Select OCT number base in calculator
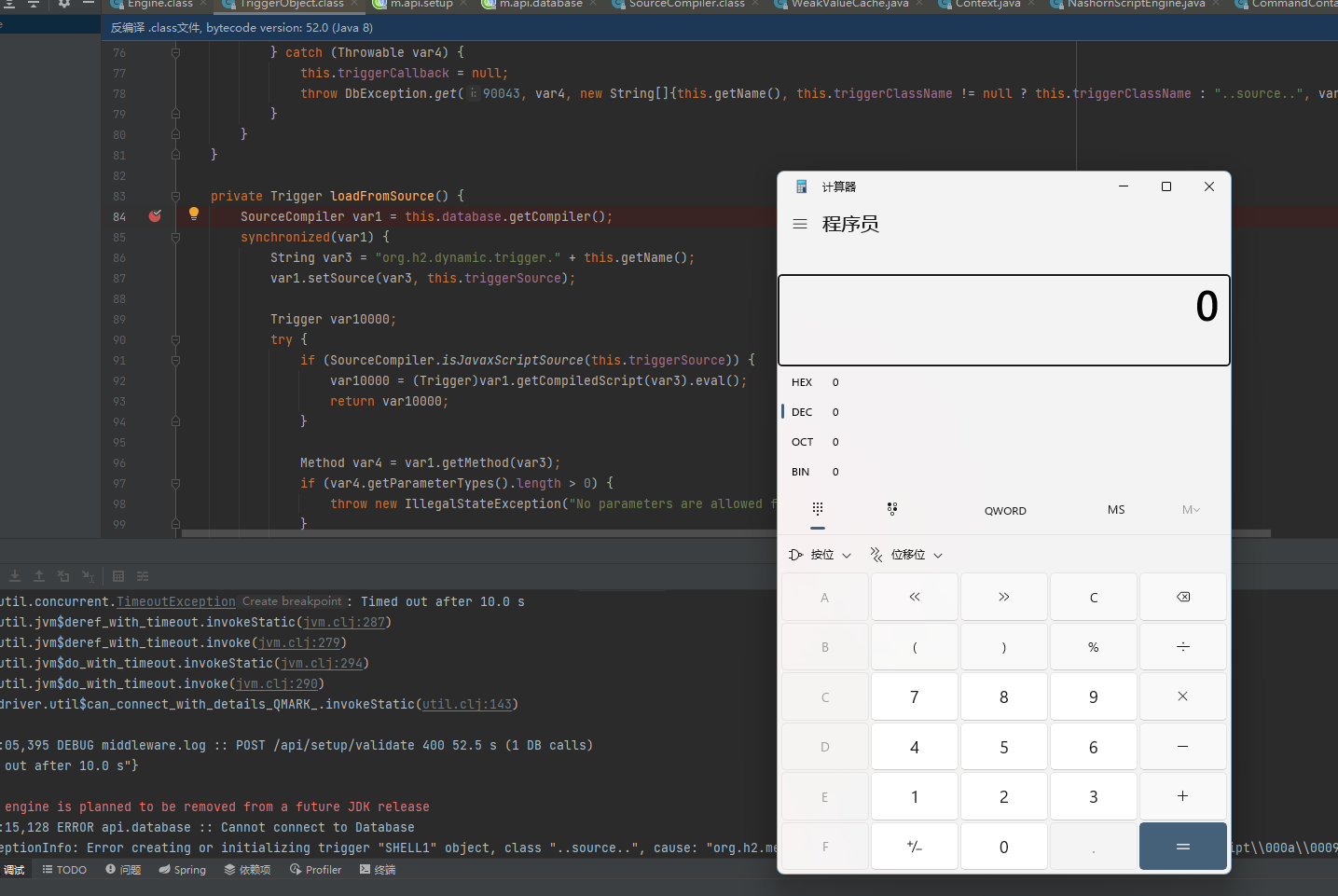Viewport: 1338px width, 896px height. pos(1005,442)
